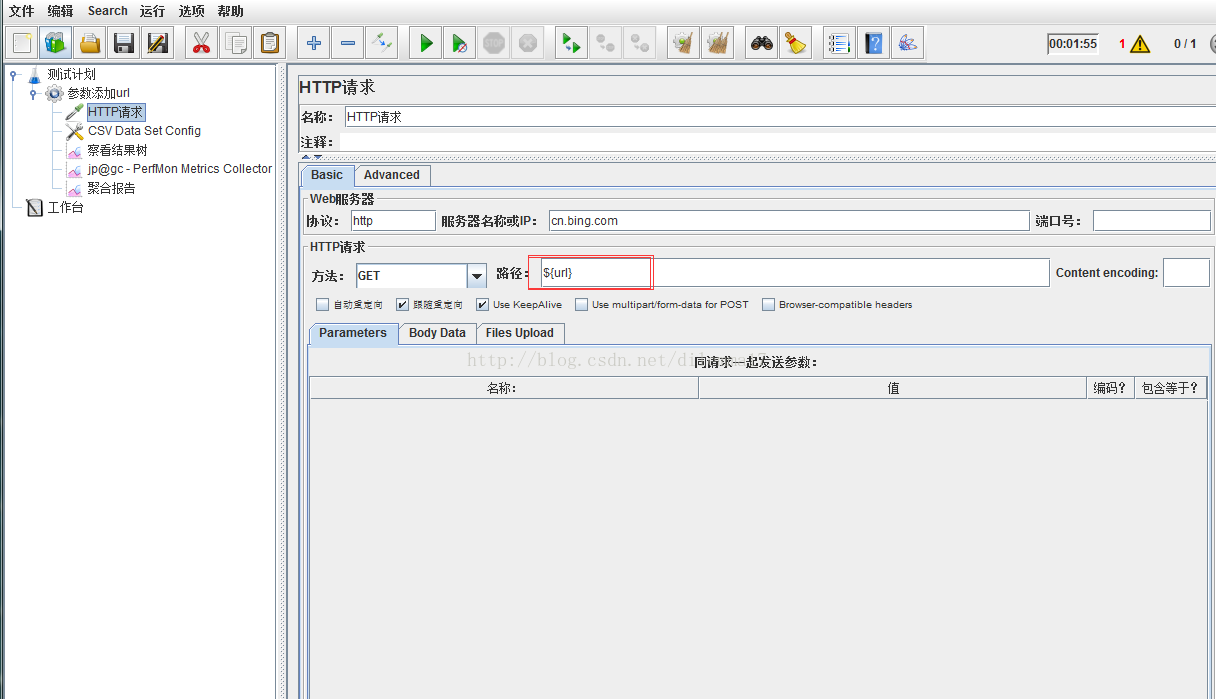Image resolution: width=1216 pixels, height=699 pixels.
Task: Select 测试计划 in the tree
Action: 72,74
